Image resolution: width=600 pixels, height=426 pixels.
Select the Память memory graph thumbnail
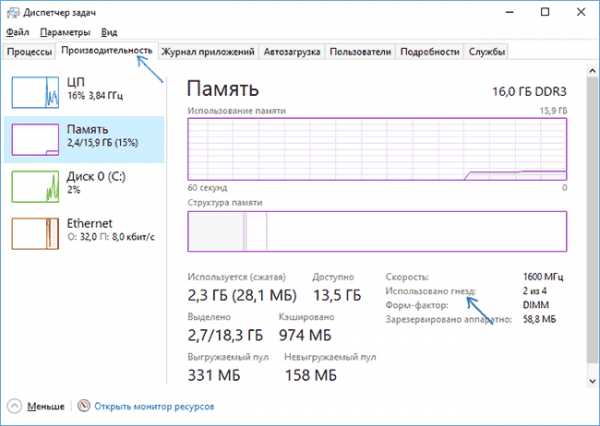(33, 138)
